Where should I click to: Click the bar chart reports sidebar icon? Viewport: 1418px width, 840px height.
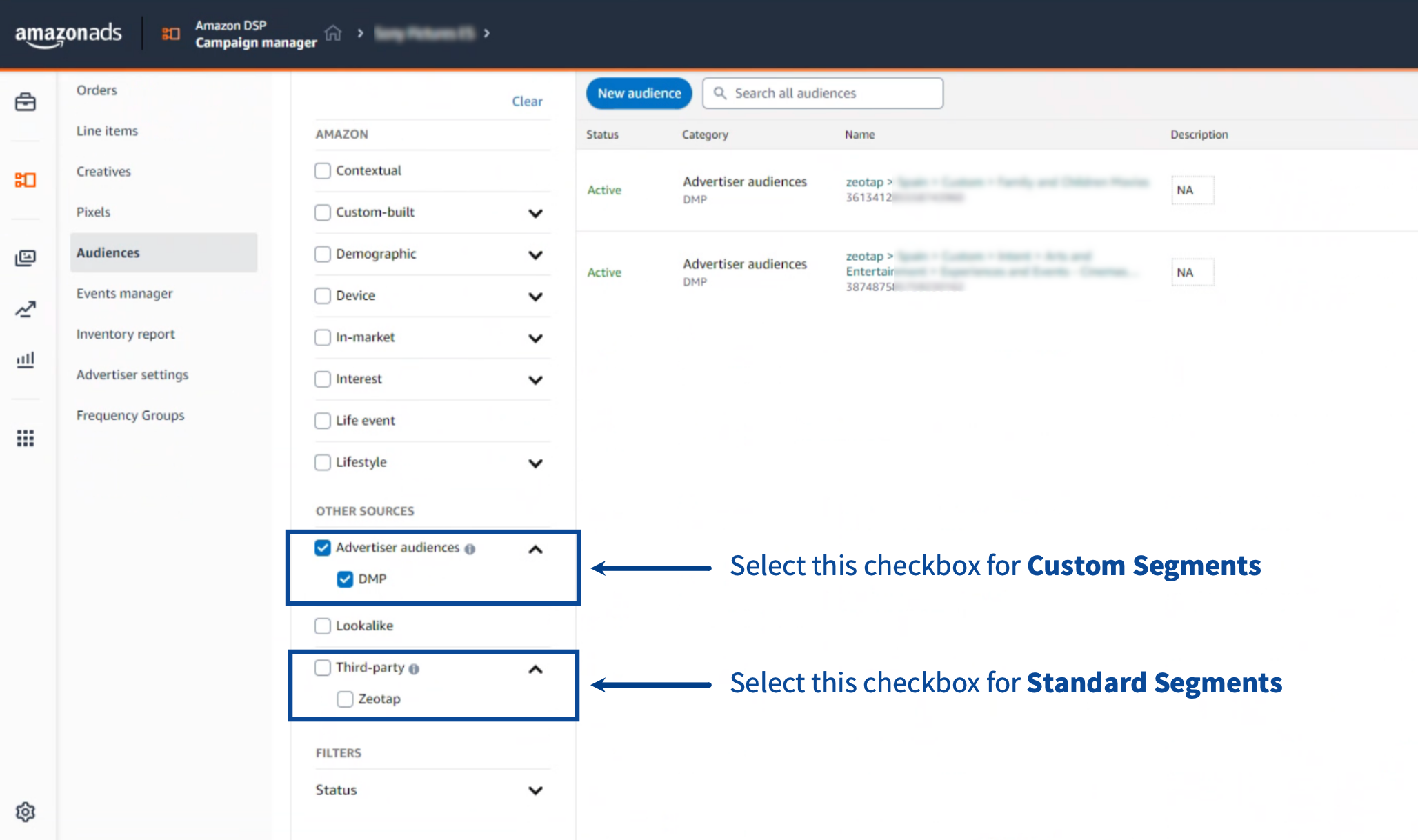click(x=26, y=359)
